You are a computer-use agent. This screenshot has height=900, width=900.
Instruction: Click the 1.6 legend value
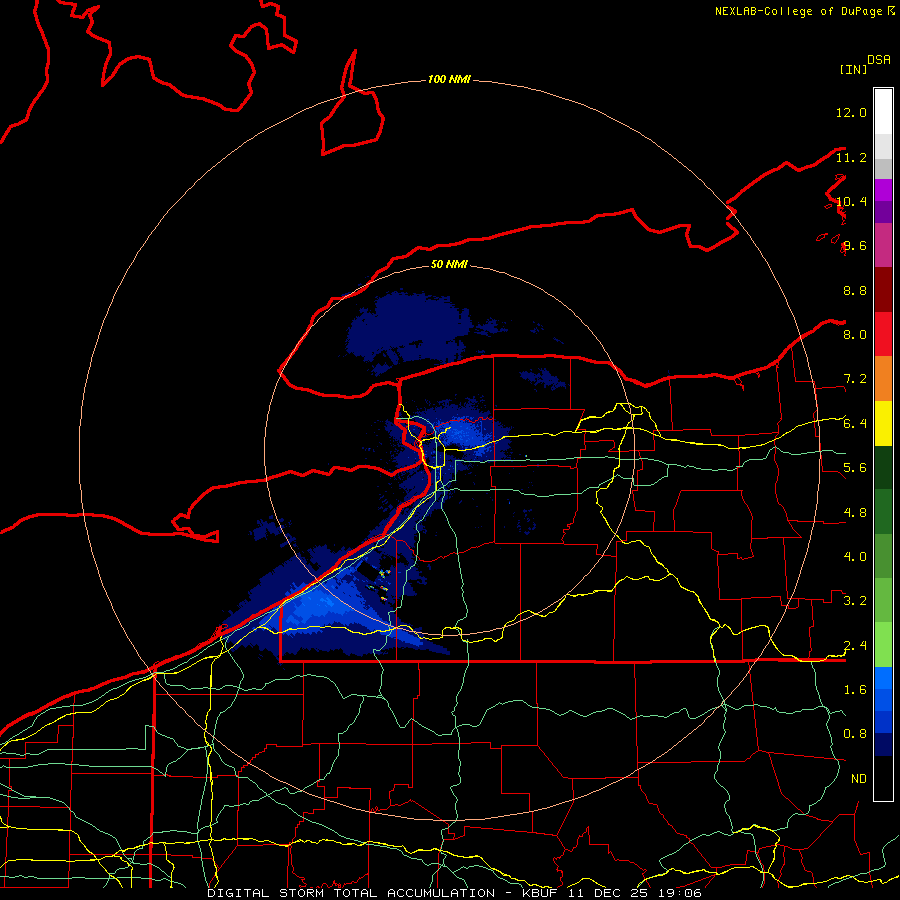point(855,689)
